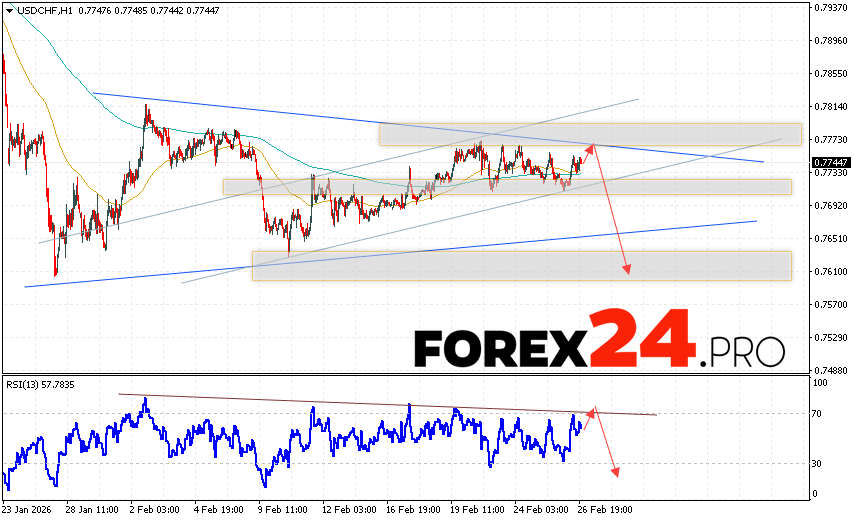This screenshot has width=855, height=521.
Task: Click the 0.79370 price axis label
Action: coord(831,8)
